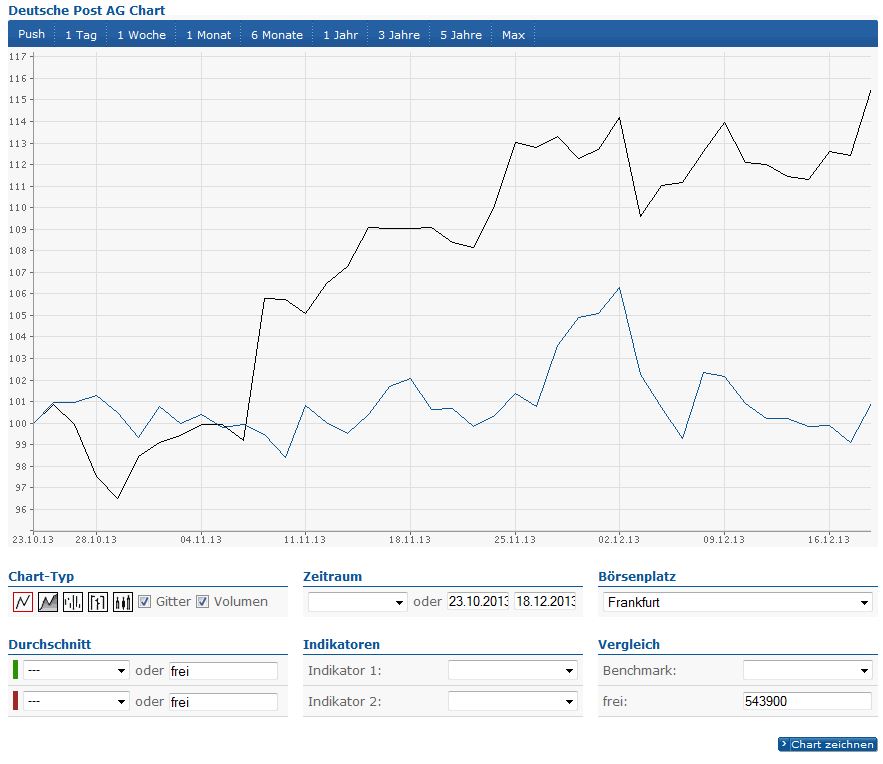Switch to the 6 Monate tab

(x=277, y=34)
